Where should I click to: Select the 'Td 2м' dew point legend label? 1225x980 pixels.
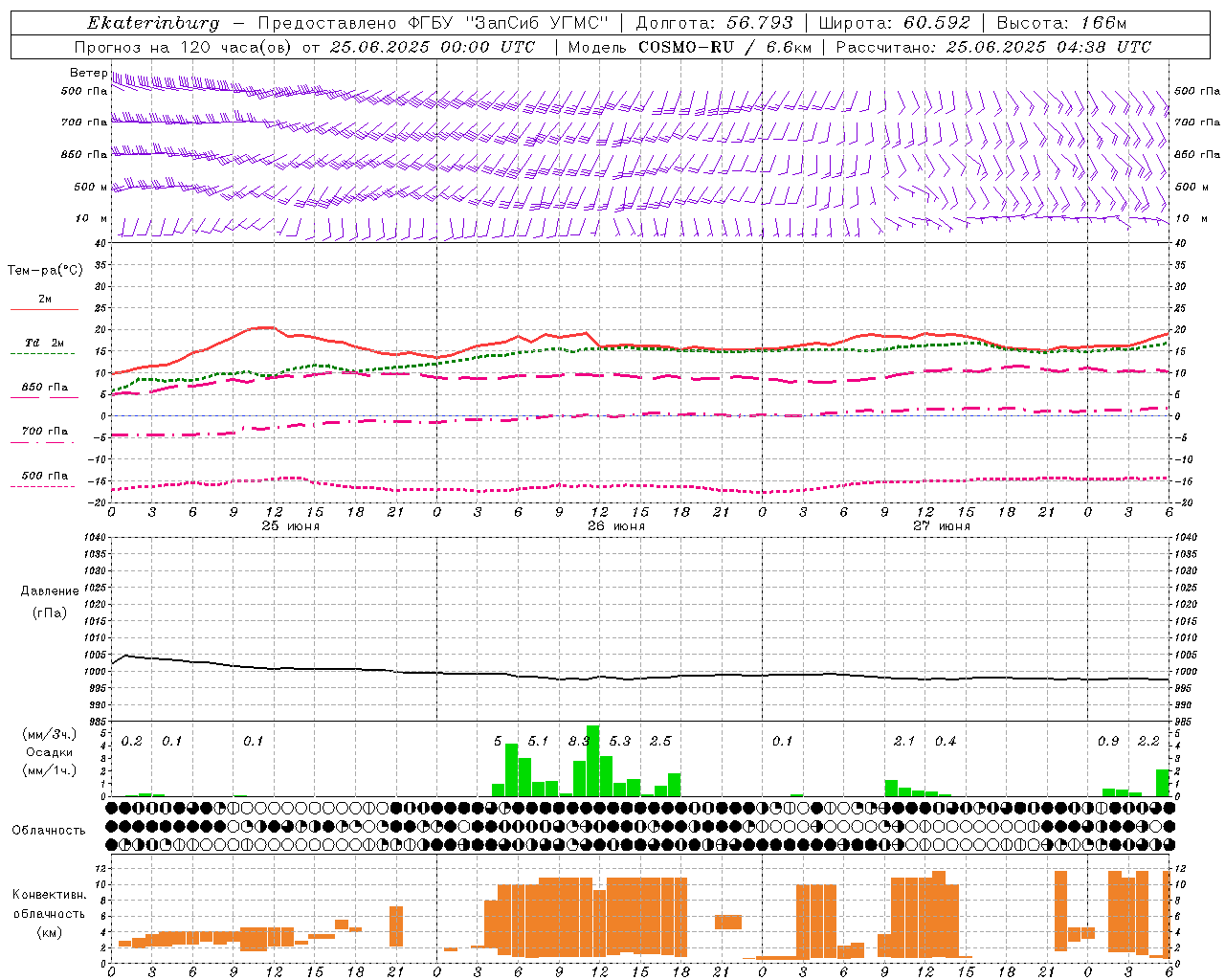pos(45,343)
